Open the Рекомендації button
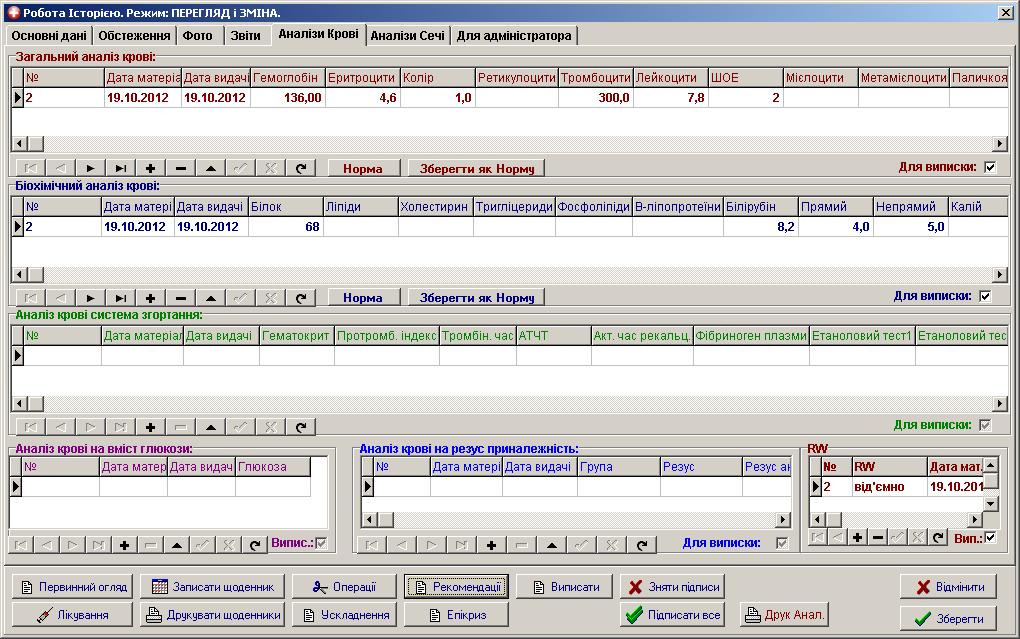The height and width of the screenshot is (639, 1020). pos(457,587)
